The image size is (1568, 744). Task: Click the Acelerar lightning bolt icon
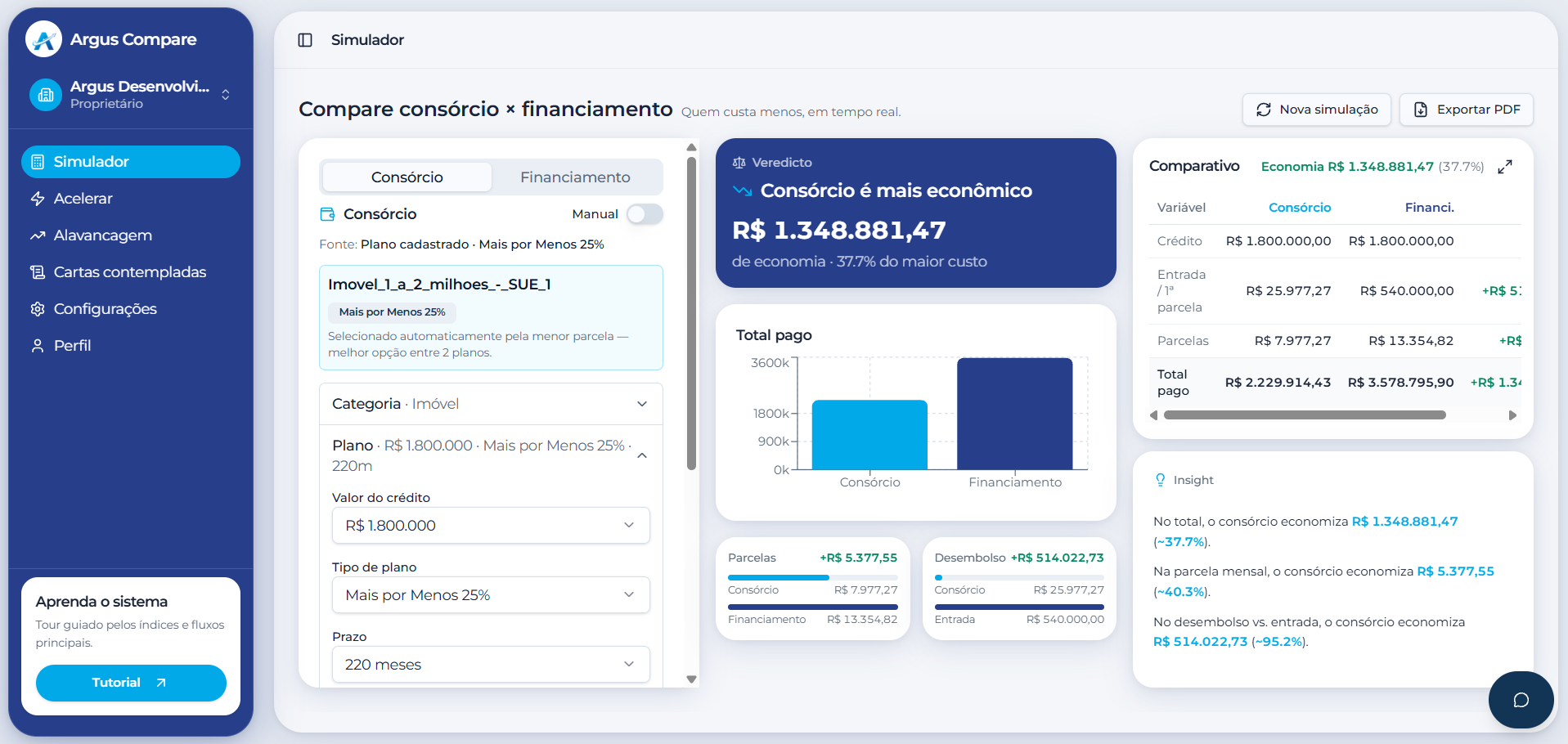(x=38, y=199)
